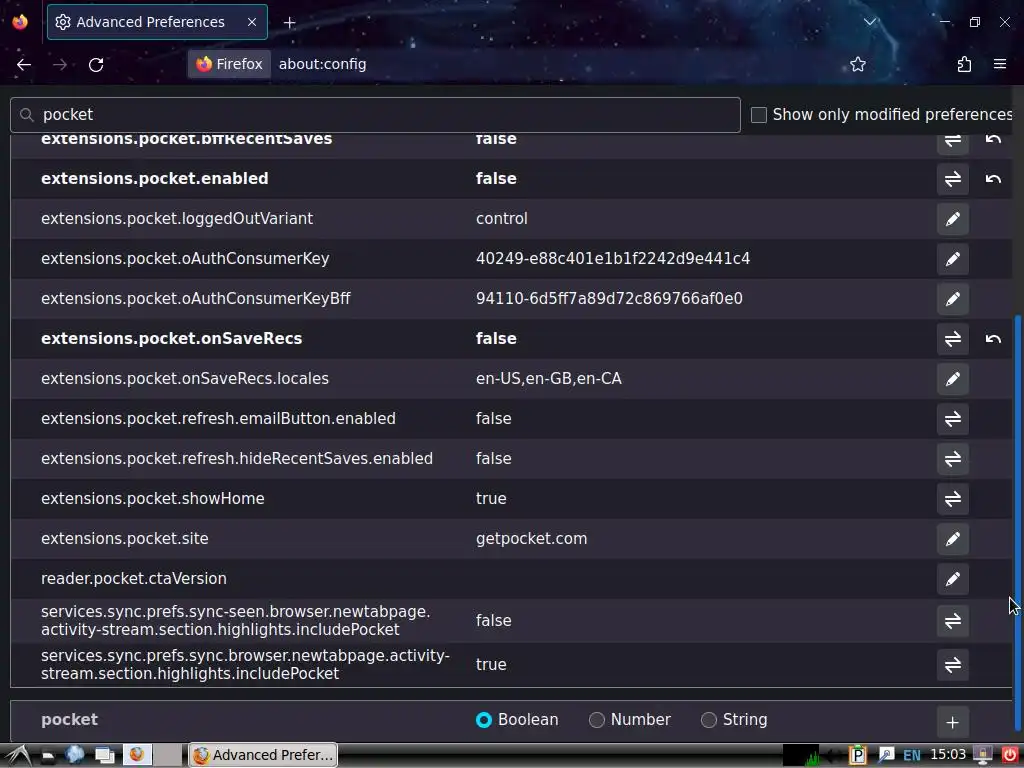Viewport: 1024px width, 768px height.
Task: Select reader.pocket.ctaVersion preference name
Action: (134, 579)
